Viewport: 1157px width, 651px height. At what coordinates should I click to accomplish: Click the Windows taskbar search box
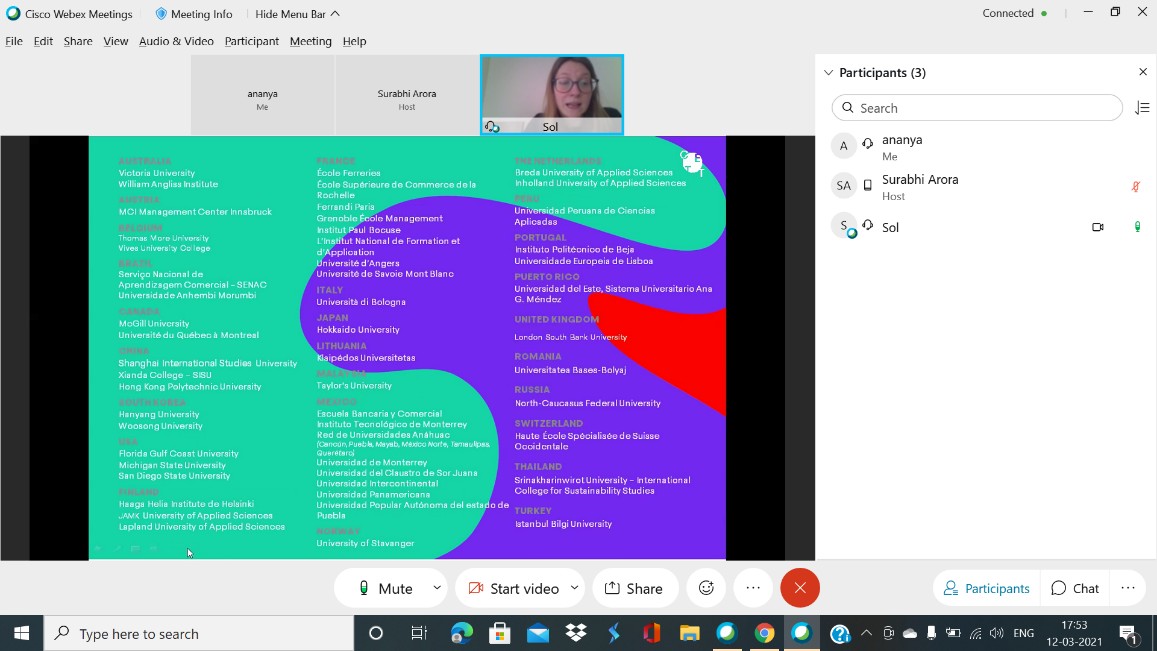(199, 633)
